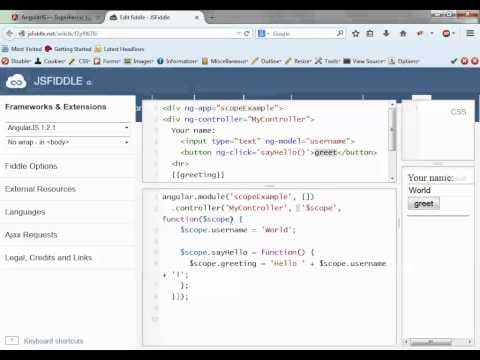Click the angular.module('scopeExample') line

[238, 197]
